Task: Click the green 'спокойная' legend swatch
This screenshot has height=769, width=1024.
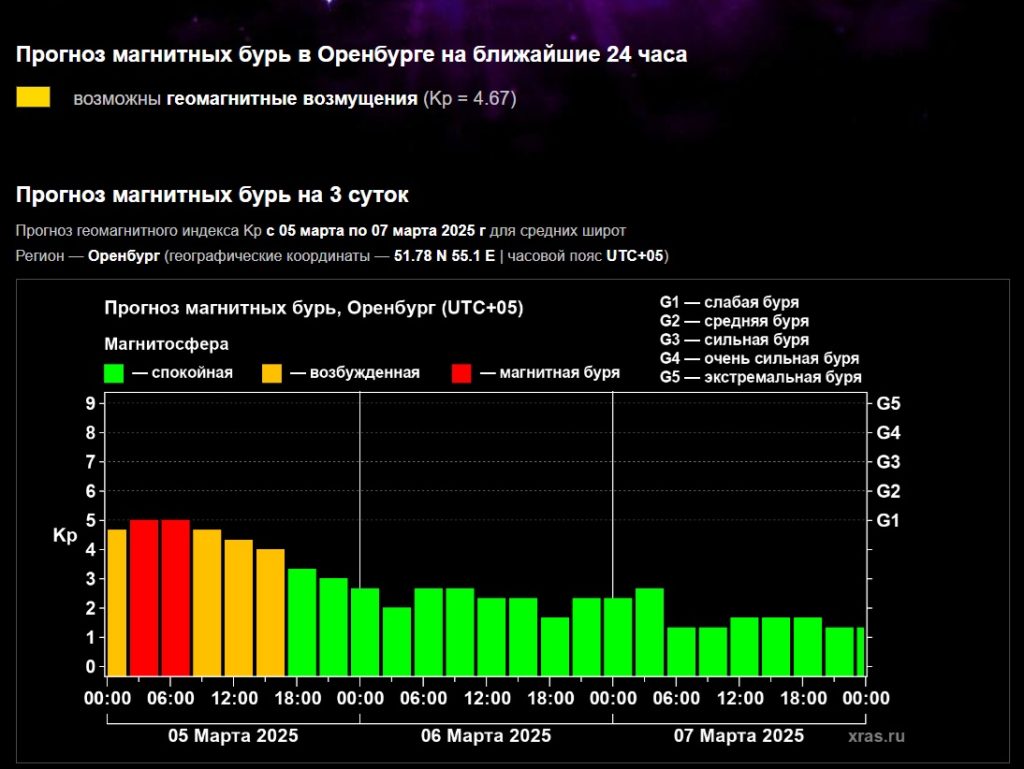Action: (x=113, y=373)
